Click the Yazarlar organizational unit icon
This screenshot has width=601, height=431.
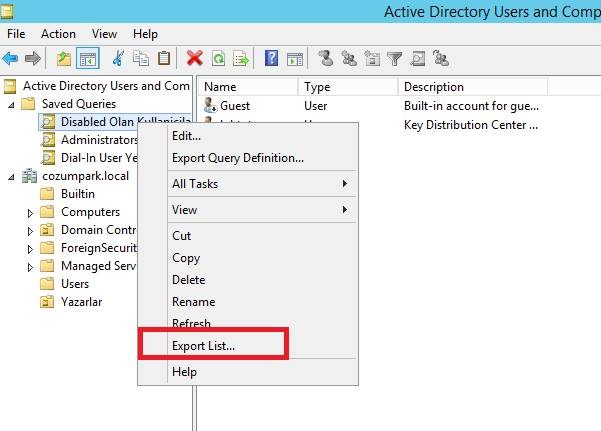pos(47,302)
